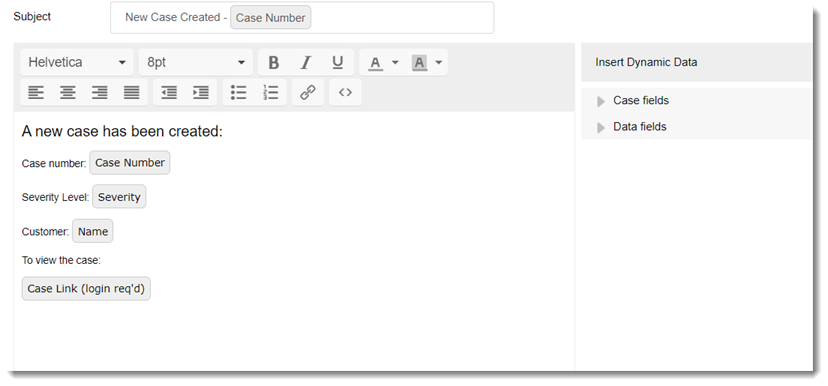
Task: Align text left
Action: pyautogui.click(x=36, y=92)
